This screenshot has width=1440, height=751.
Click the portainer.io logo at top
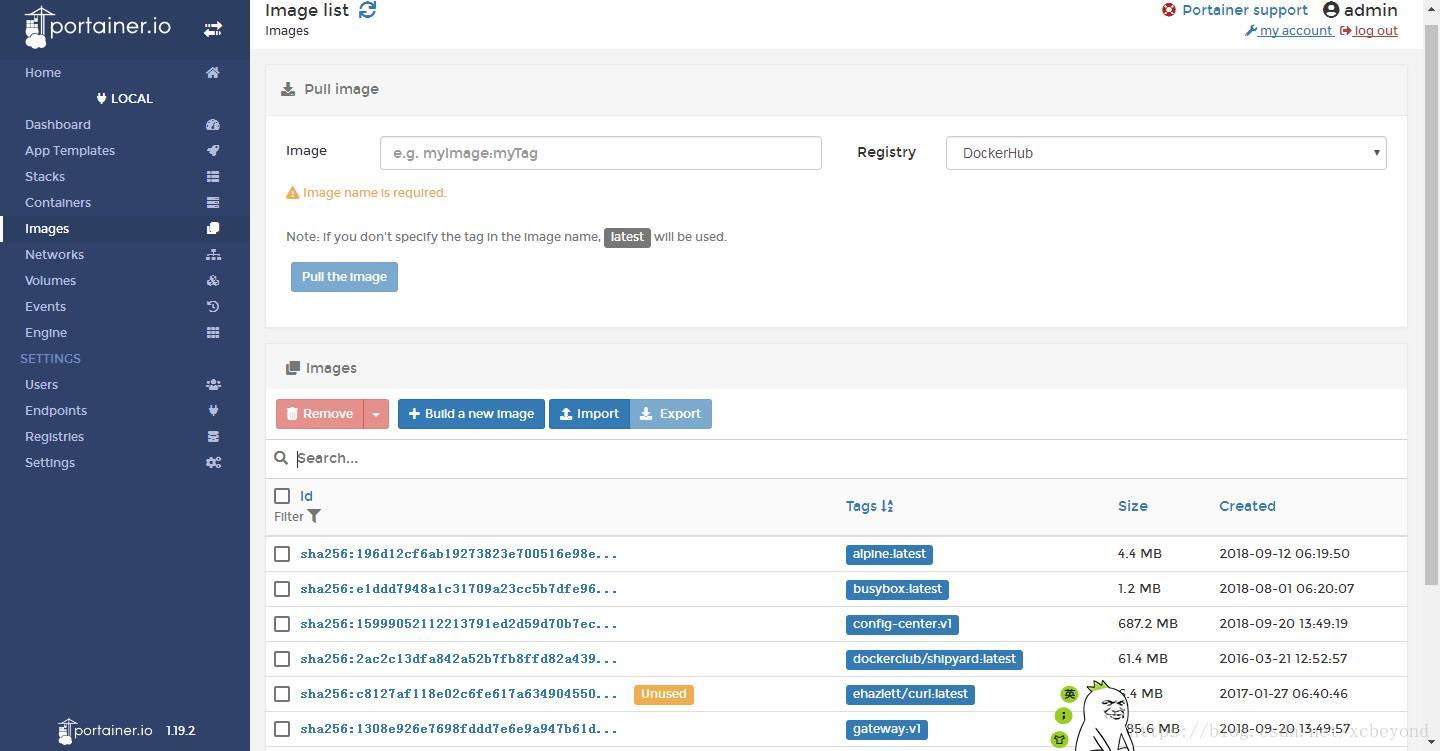pos(98,27)
